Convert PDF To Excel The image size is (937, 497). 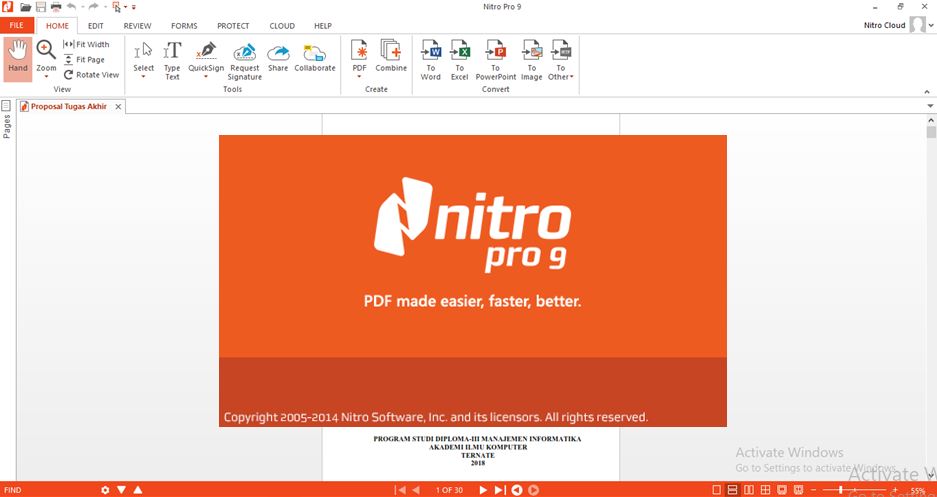(x=460, y=60)
